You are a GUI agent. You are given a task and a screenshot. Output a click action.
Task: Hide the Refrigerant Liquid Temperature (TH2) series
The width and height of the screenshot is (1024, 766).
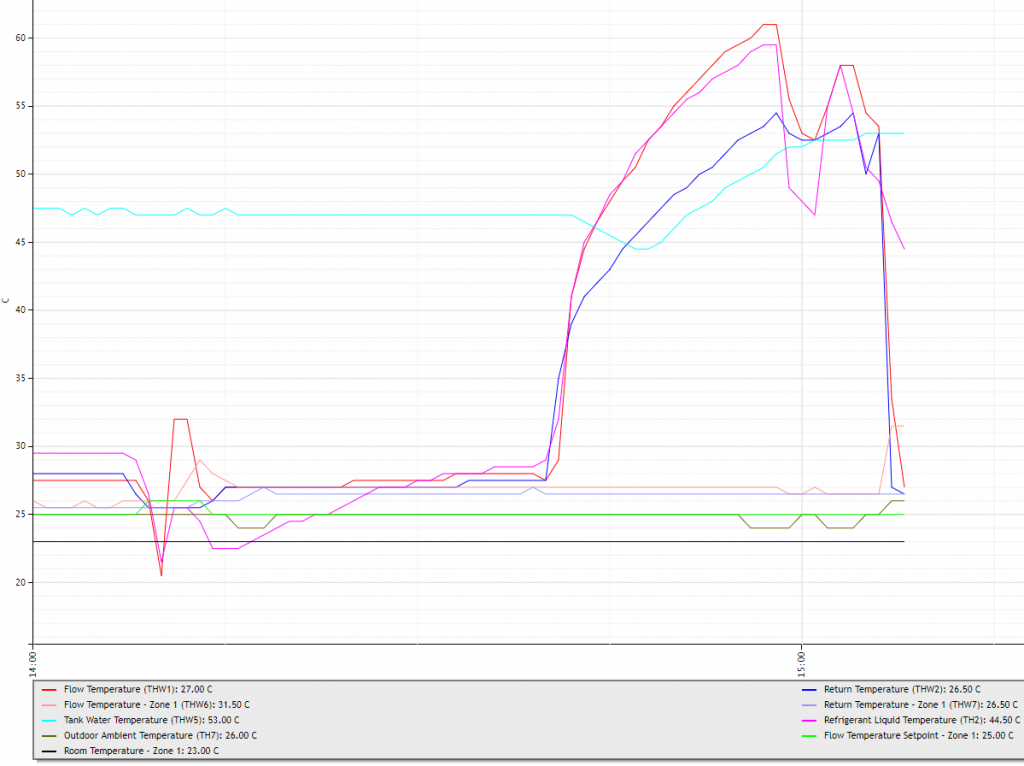[x=921, y=719]
